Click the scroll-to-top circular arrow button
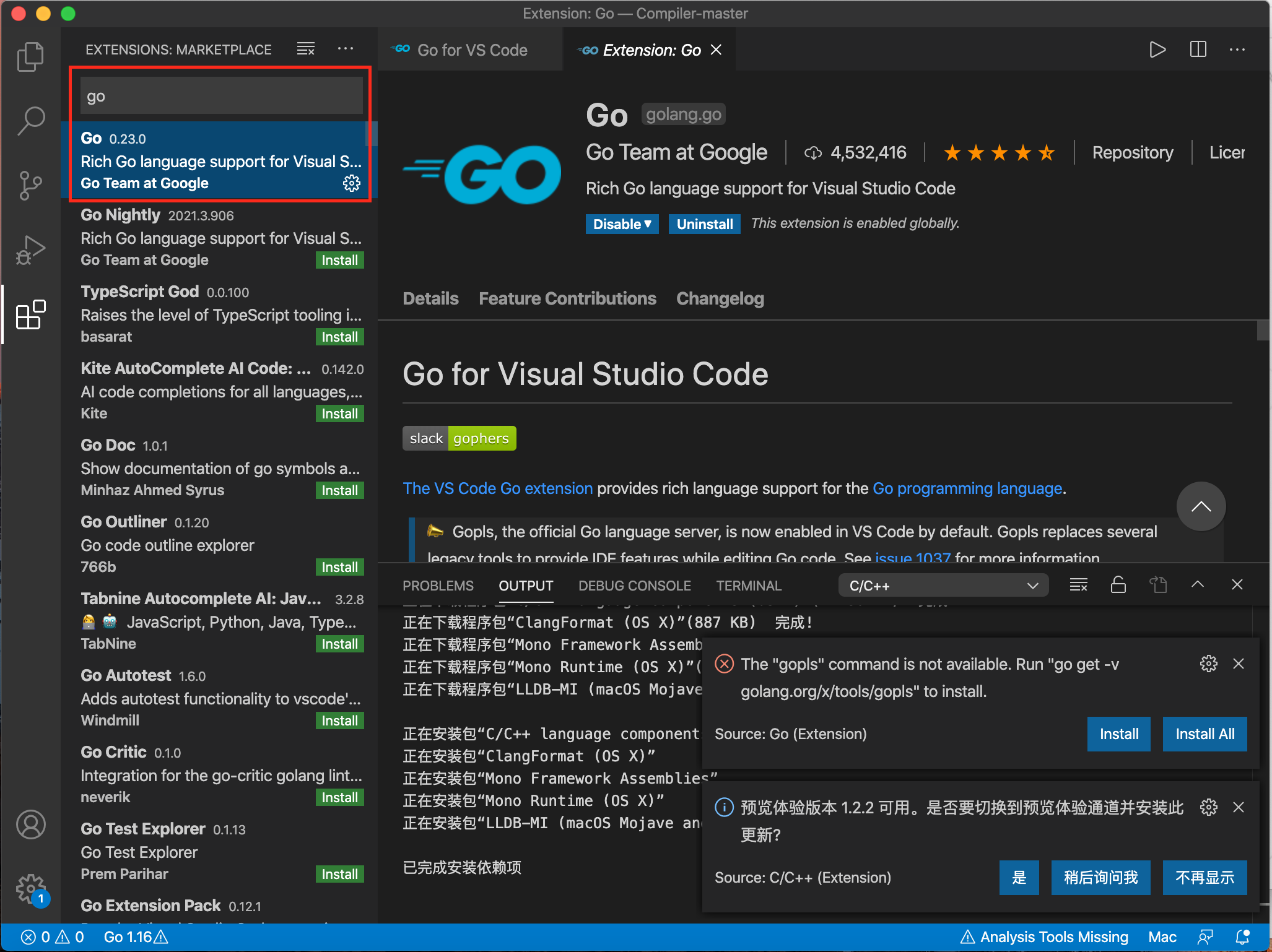This screenshot has height=952, width=1272. [x=1201, y=506]
